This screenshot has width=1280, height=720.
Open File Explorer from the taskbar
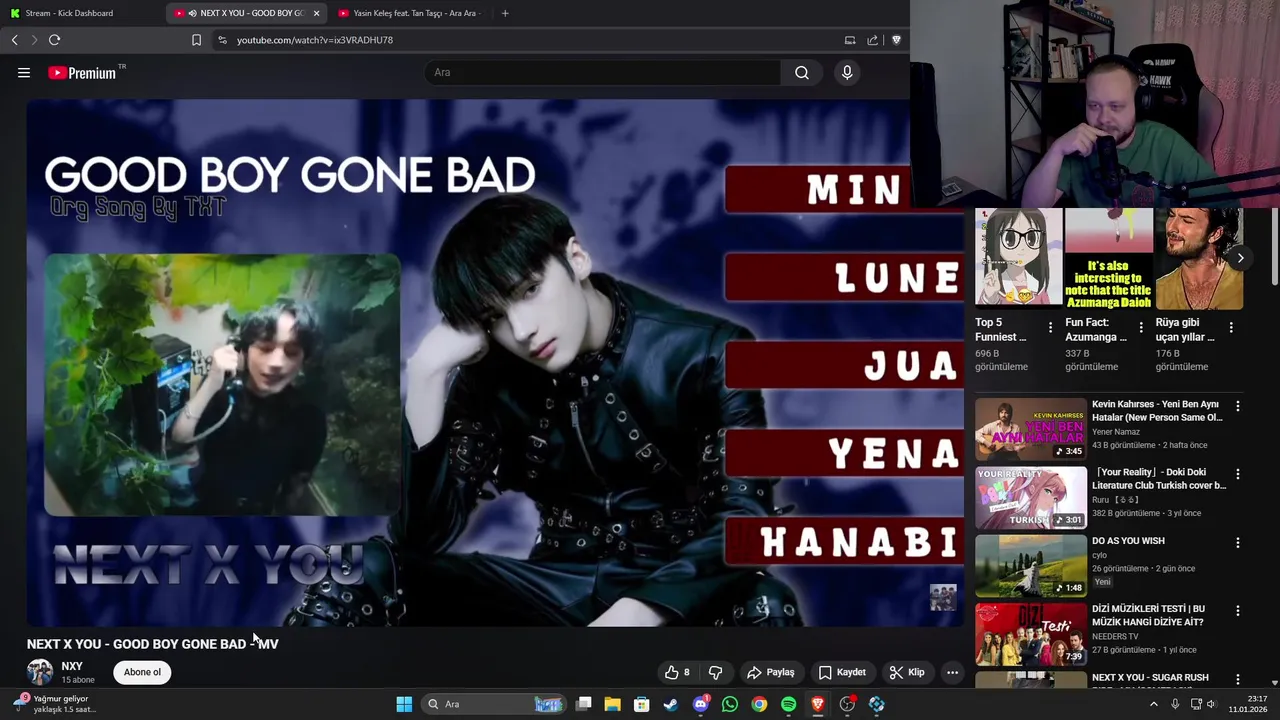613,704
